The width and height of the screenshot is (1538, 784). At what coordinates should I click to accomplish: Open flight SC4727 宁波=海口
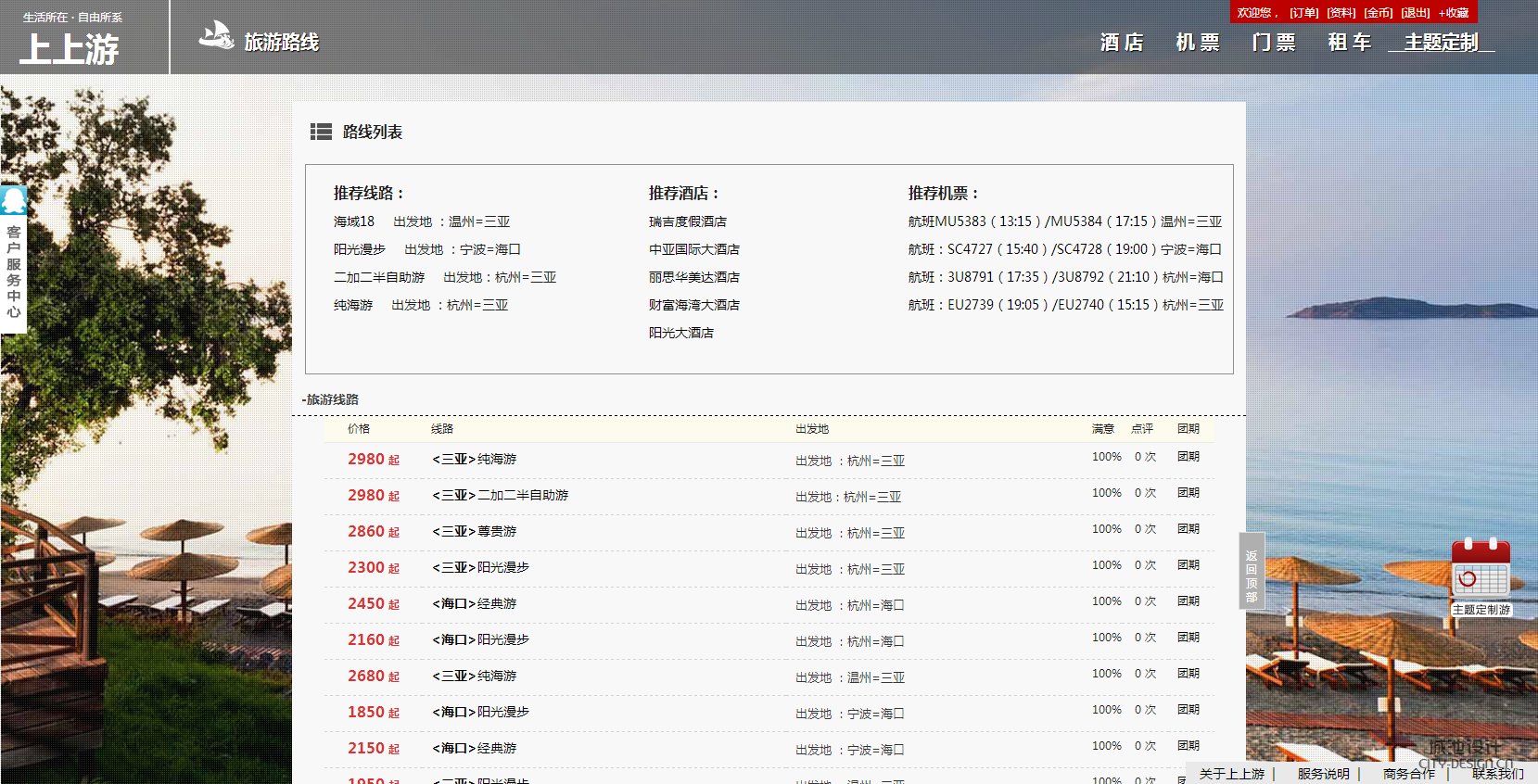coord(1065,249)
